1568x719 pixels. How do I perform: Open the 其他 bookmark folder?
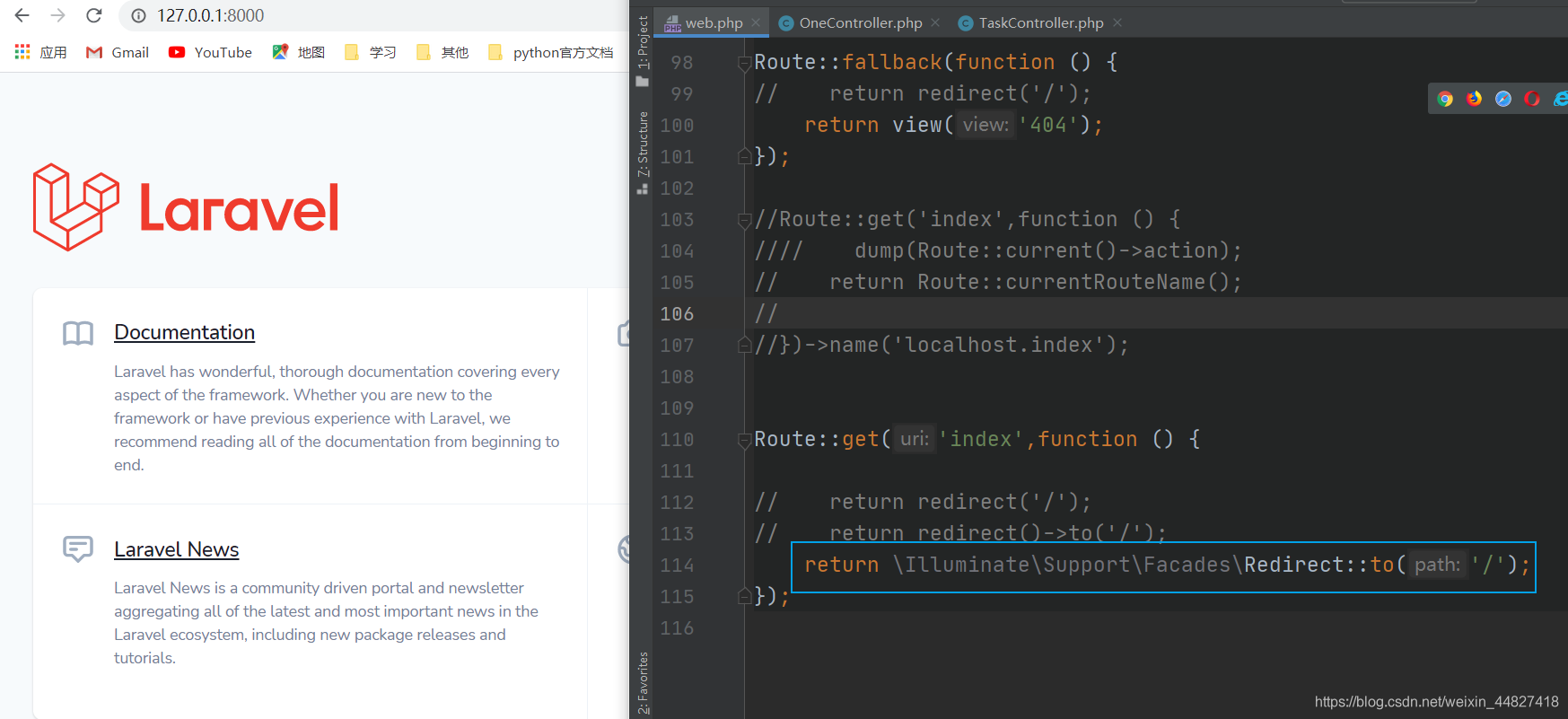pyautogui.click(x=442, y=52)
